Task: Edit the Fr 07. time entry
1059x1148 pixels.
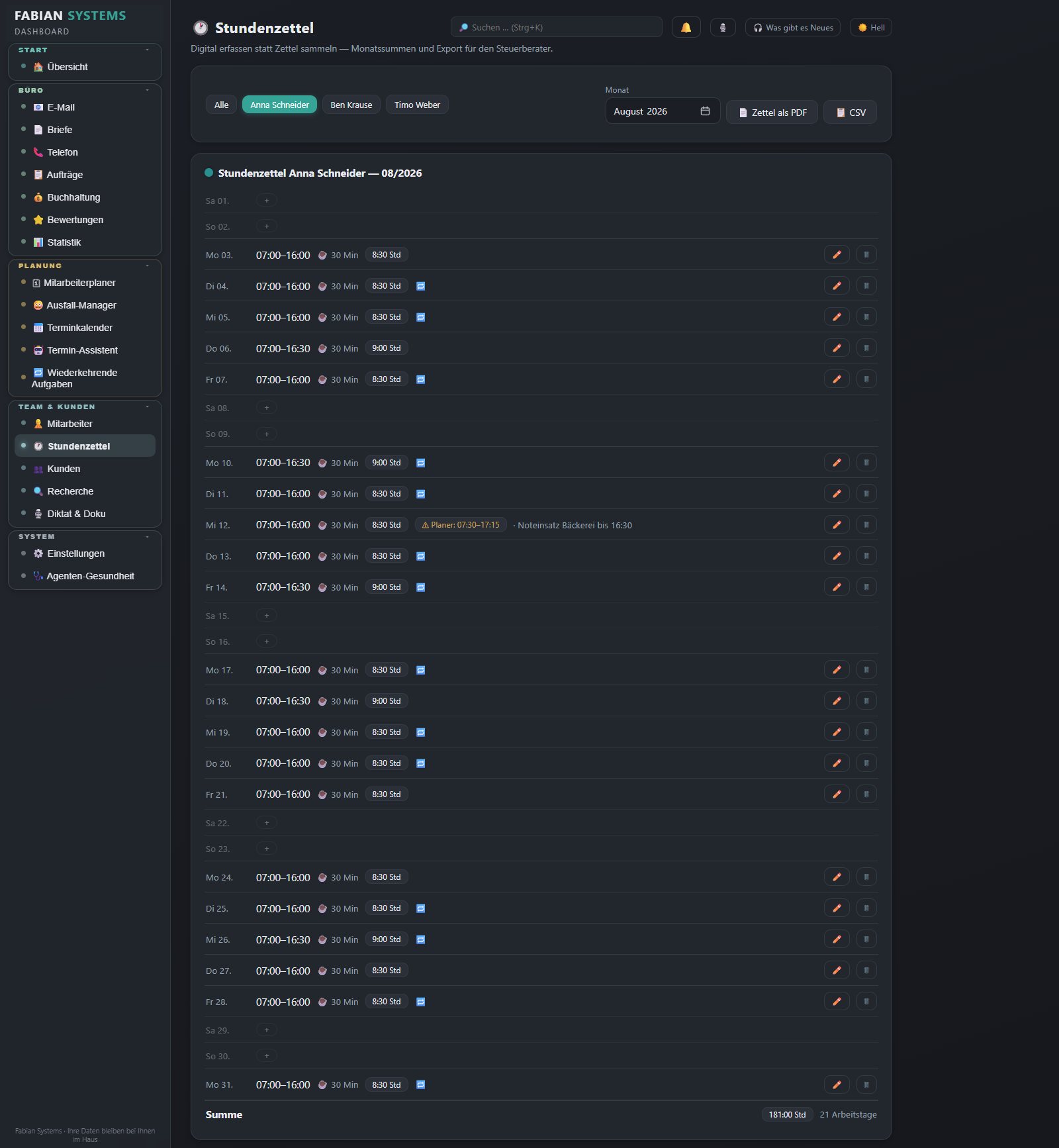Action: (837, 379)
